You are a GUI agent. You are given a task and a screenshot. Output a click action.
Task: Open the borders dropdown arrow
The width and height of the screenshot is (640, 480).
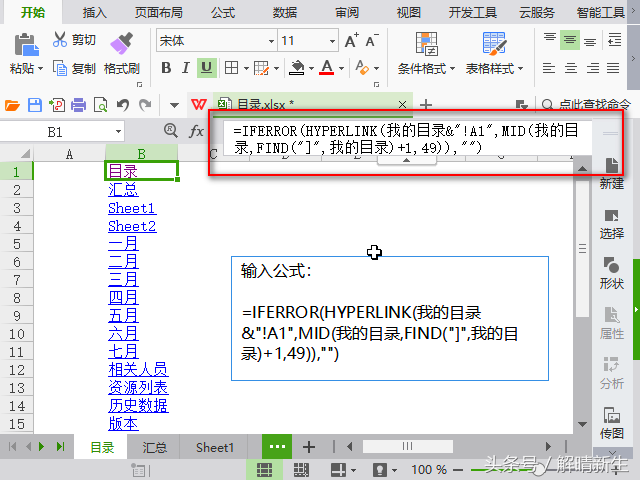coord(246,69)
